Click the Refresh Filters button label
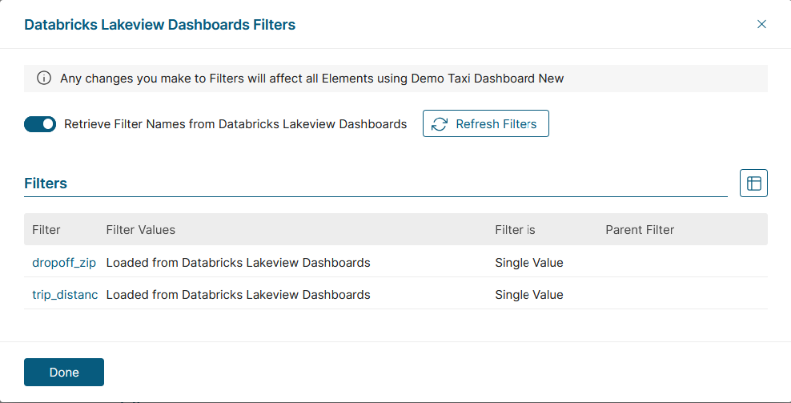 coord(496,124)
